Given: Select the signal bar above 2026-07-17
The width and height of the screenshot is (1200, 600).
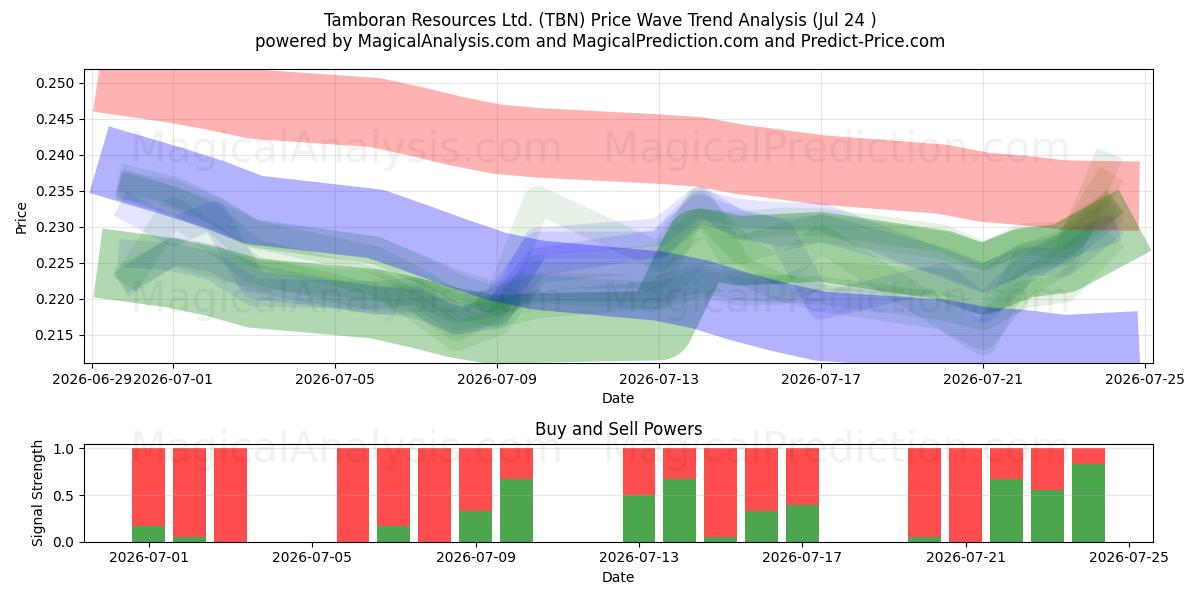Looking at the screenshot, I should pos(802,495).
